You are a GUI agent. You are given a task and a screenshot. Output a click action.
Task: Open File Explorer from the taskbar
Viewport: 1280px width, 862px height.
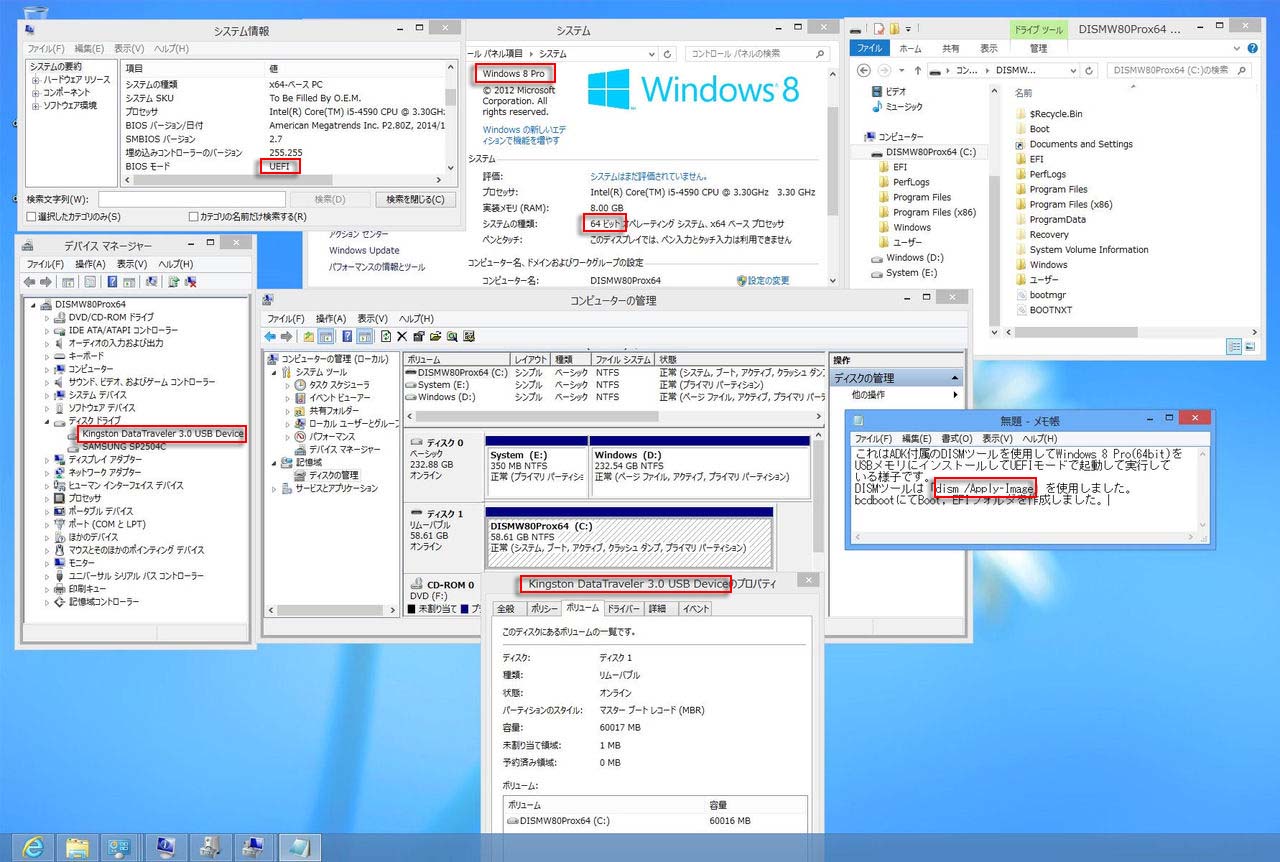77,846
